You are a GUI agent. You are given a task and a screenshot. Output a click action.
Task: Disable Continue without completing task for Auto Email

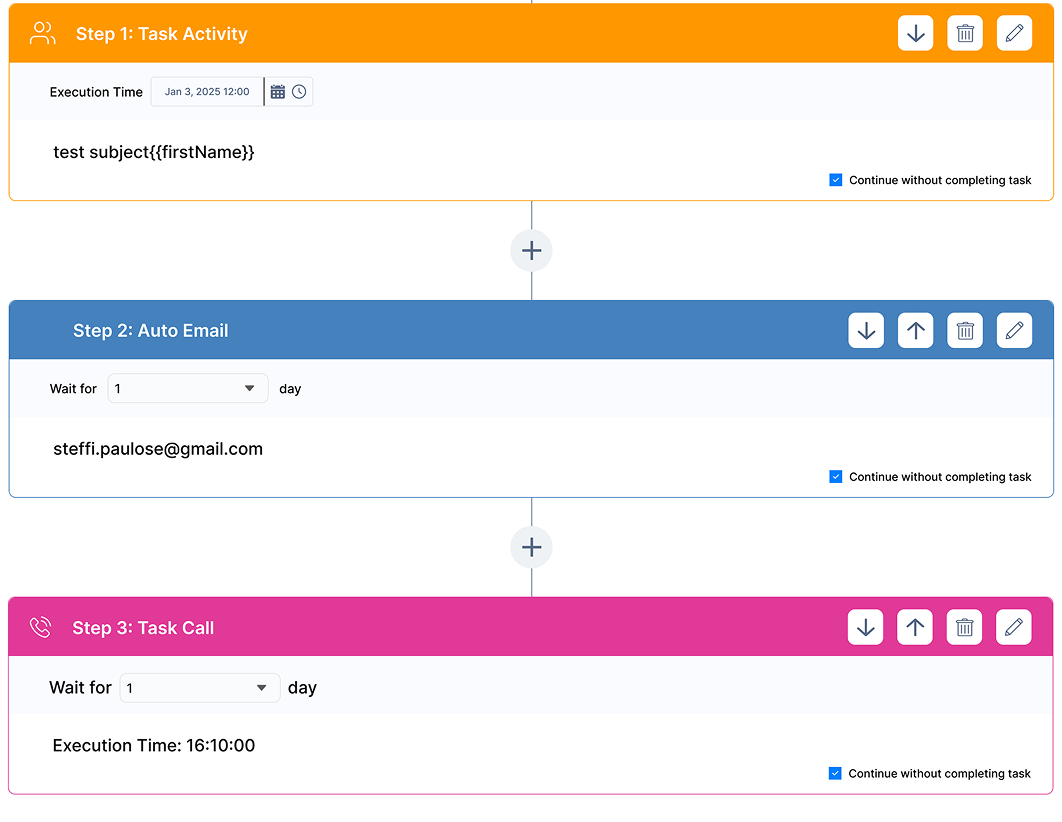pos(835,477)
